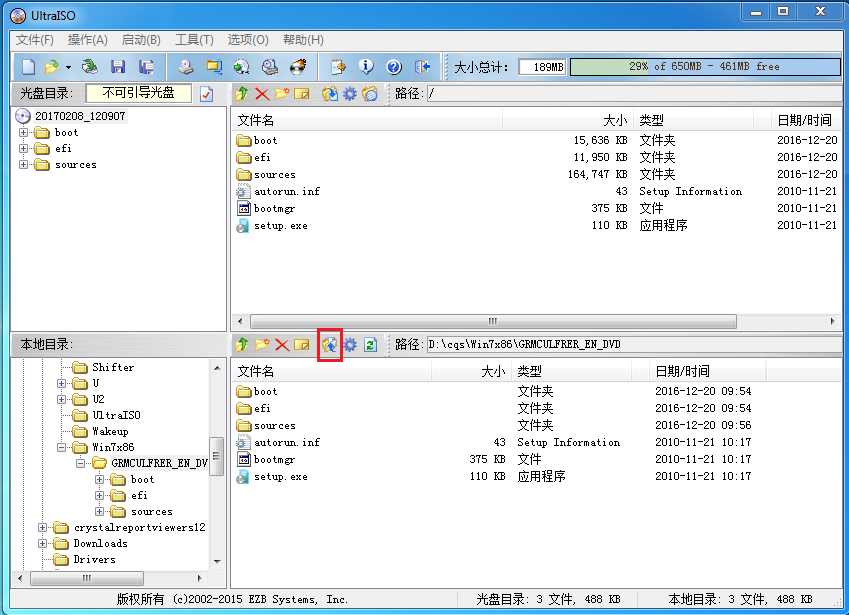Select bootmgr in local file list
The width and height of the screenshot is (849, 615).
(274, 460)
